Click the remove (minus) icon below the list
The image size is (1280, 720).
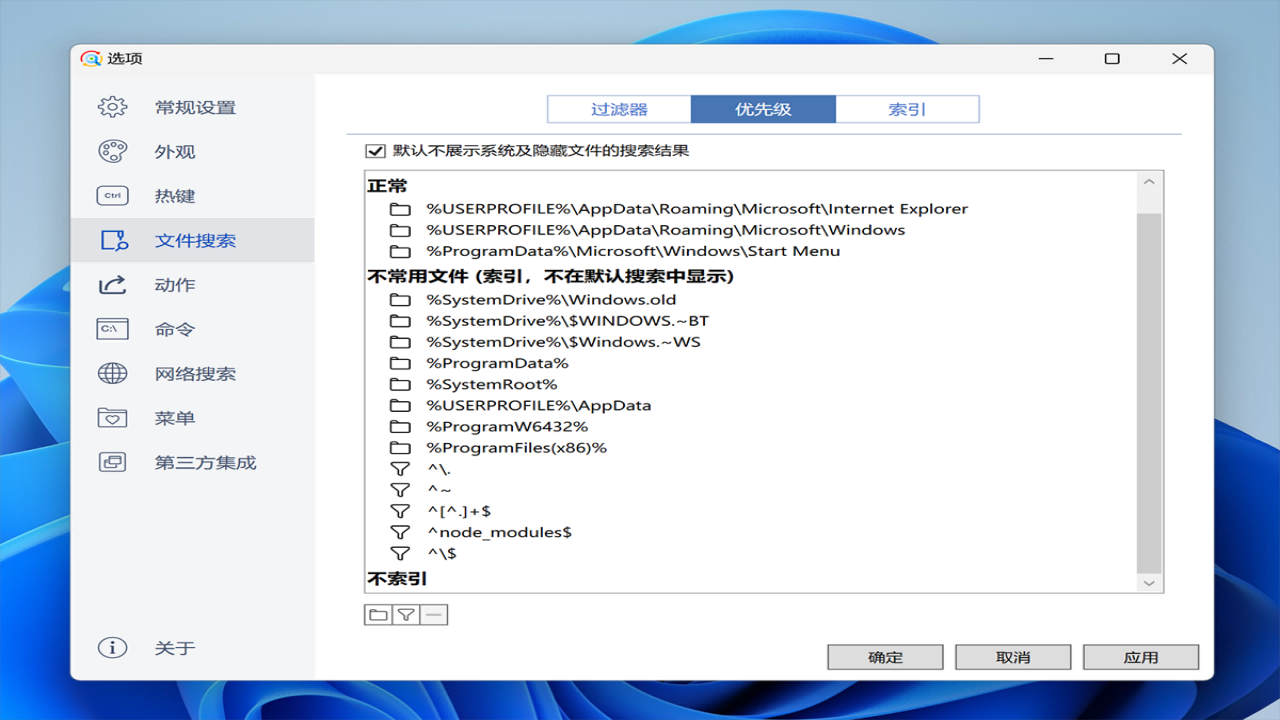(x=433, y=614)
